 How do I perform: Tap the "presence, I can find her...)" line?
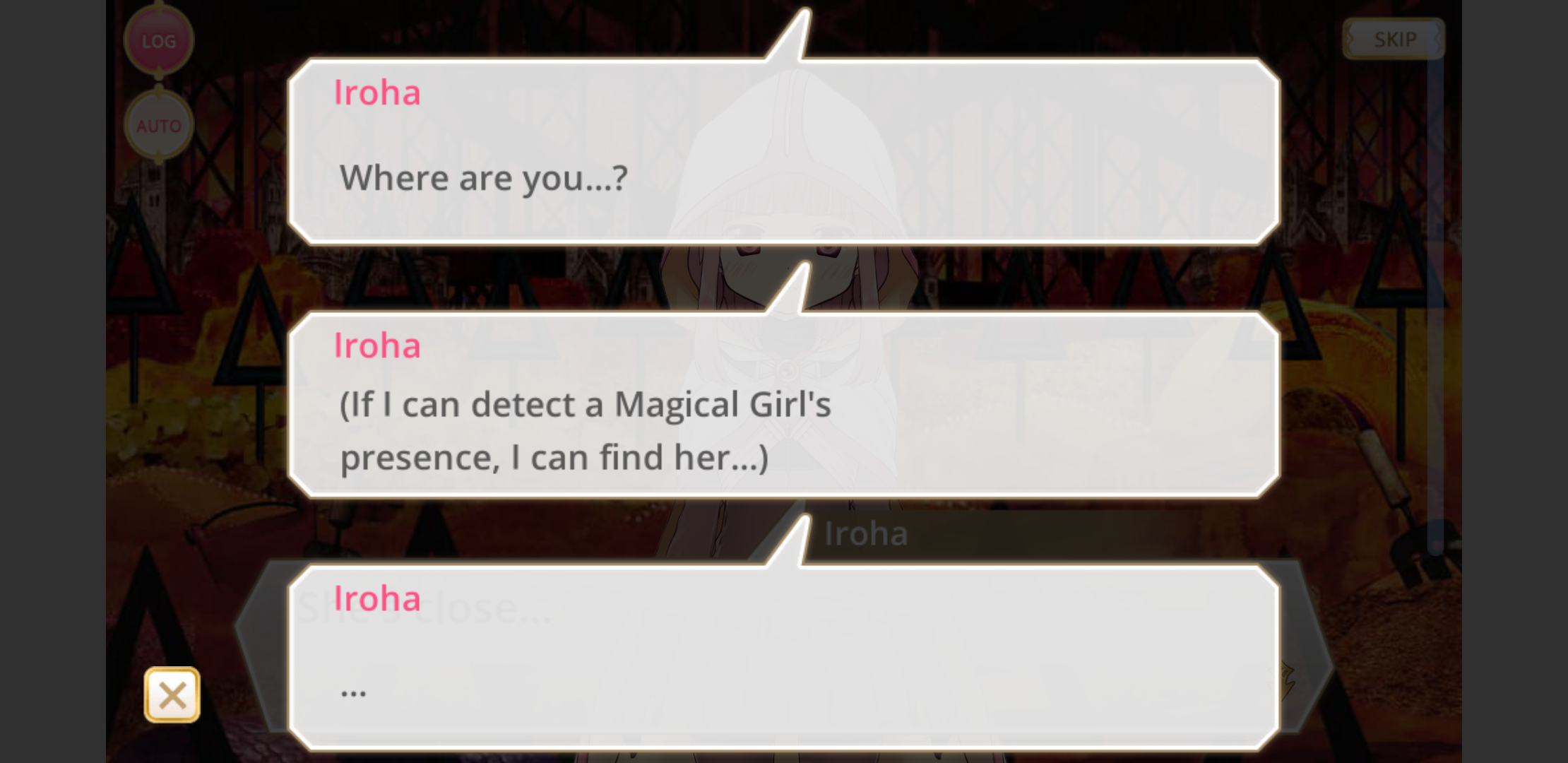[x=554, y=458]
